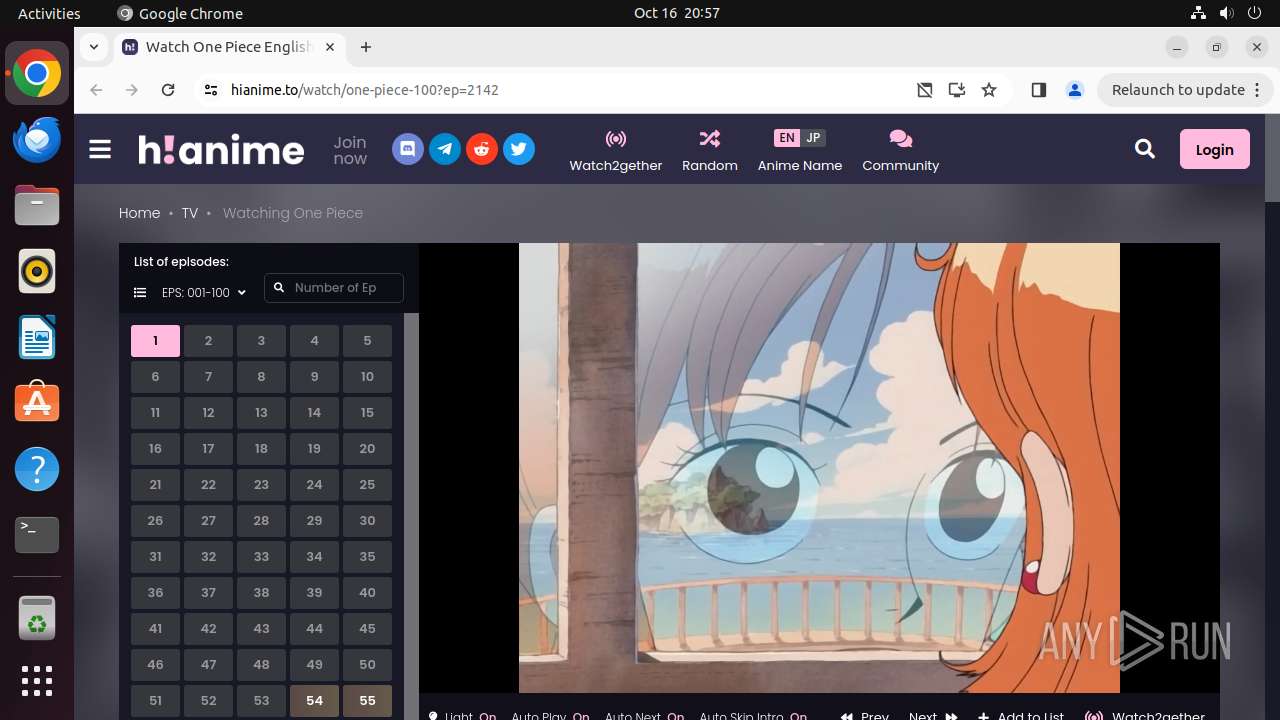Launch Rhythmbox from dock
The height and width of the screenshot is (720, 1280).
pyautogui.click(x=37, y=271)
